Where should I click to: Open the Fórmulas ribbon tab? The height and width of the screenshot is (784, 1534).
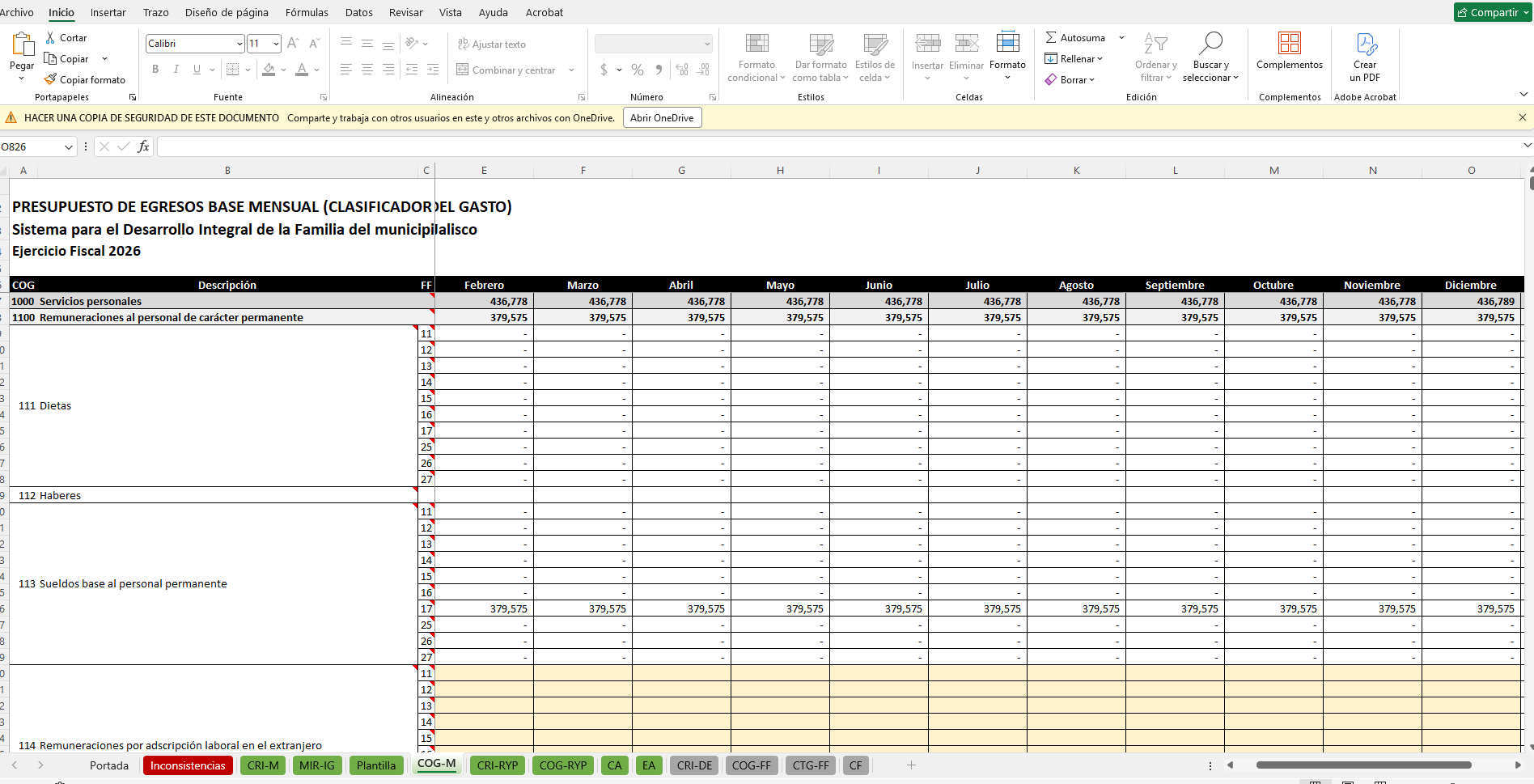[x=307, y=12]
